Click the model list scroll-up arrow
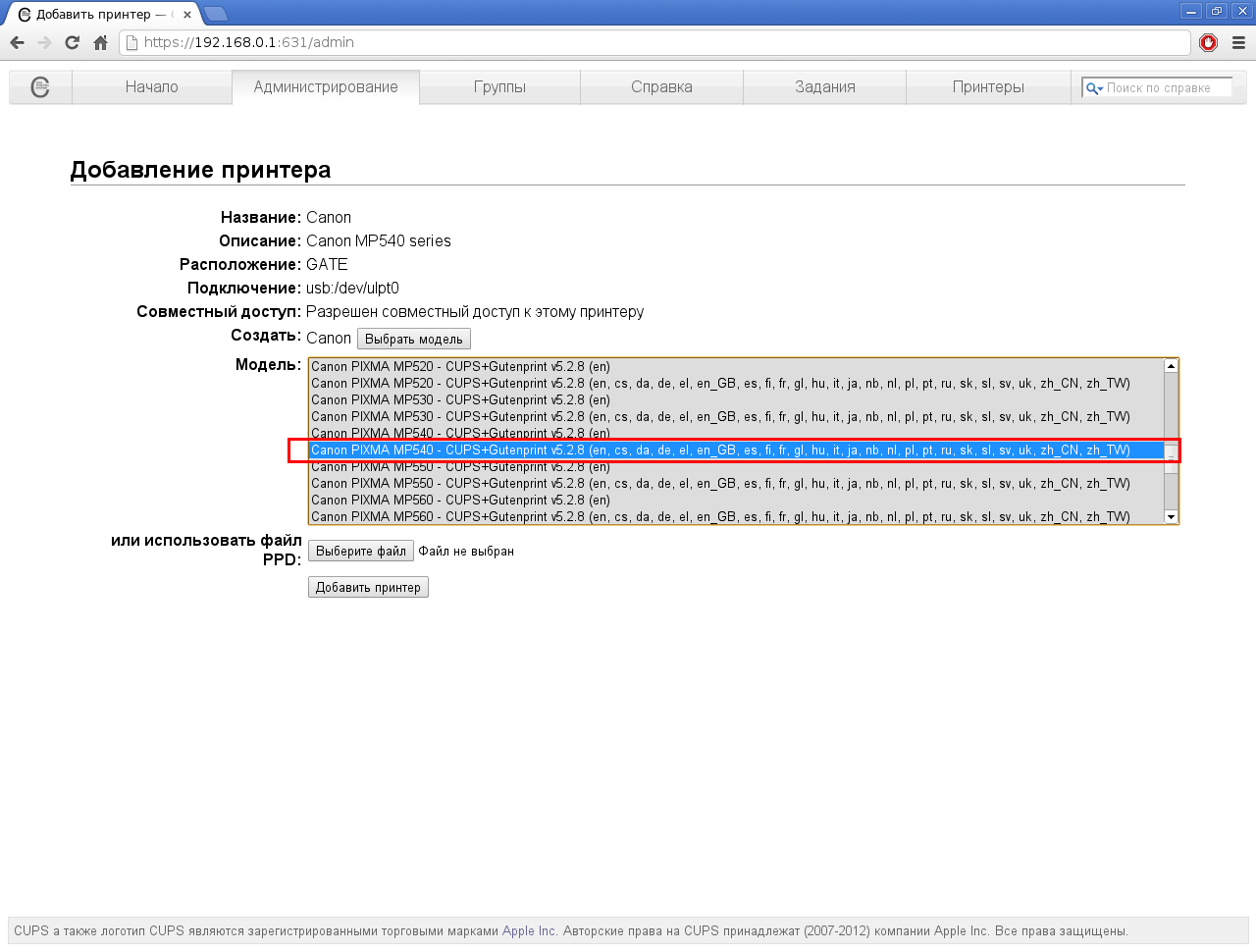 click(1171, 366)
